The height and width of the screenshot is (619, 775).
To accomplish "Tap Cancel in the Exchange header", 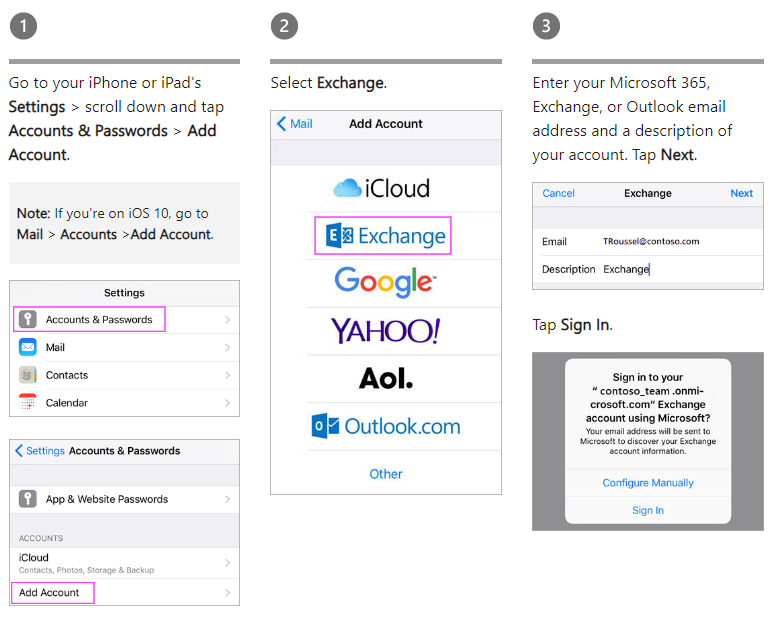I will [x=559, y=193].
